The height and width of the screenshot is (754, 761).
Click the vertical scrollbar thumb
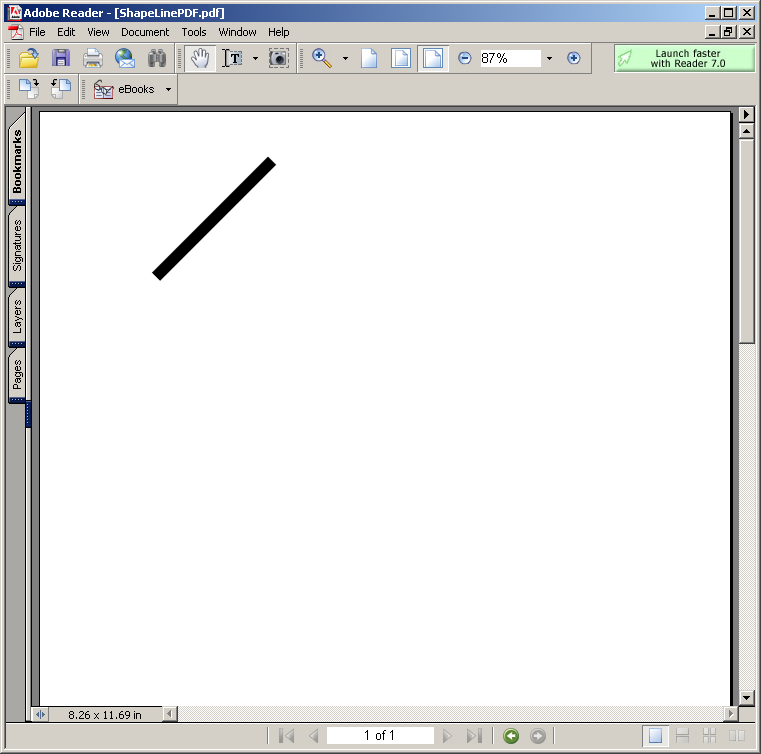coord(746,241)
